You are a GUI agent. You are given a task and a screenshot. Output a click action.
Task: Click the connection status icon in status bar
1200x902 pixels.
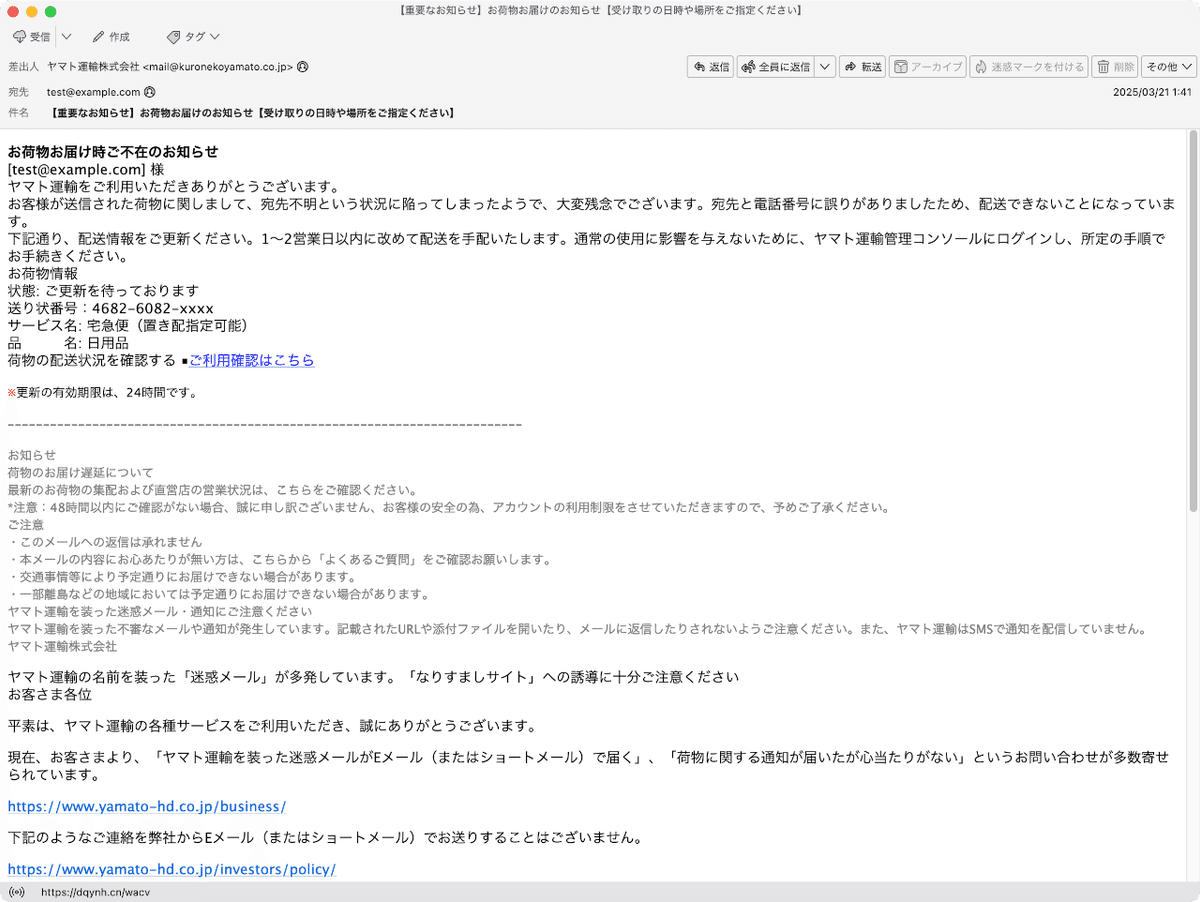16,892
